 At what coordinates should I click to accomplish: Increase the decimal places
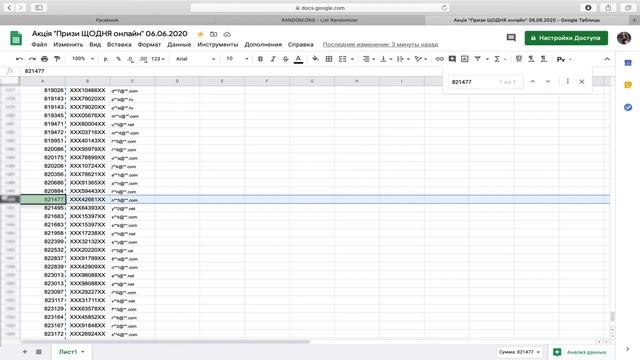[143, 59]
